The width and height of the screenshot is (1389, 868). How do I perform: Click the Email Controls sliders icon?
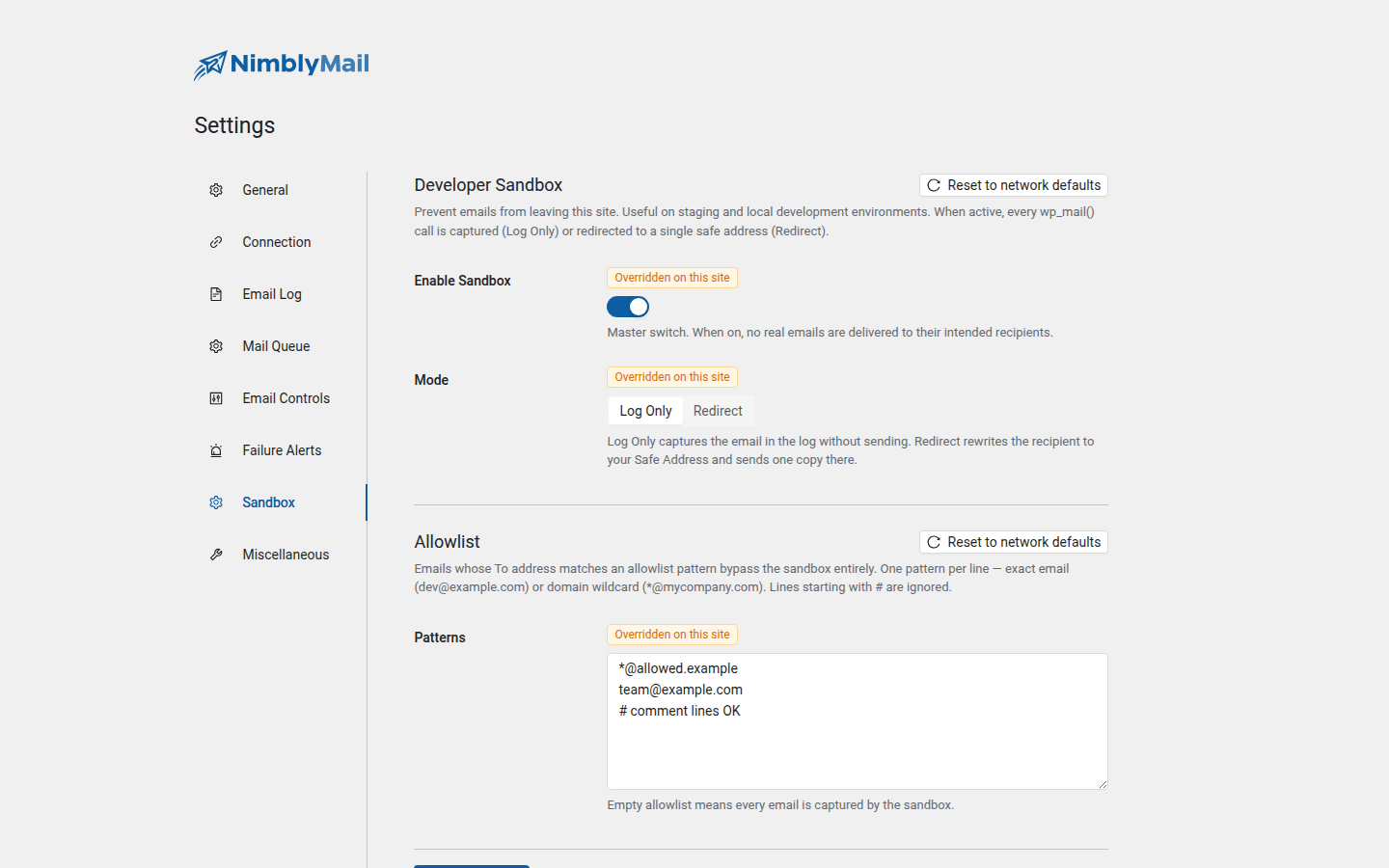(216, 398)
